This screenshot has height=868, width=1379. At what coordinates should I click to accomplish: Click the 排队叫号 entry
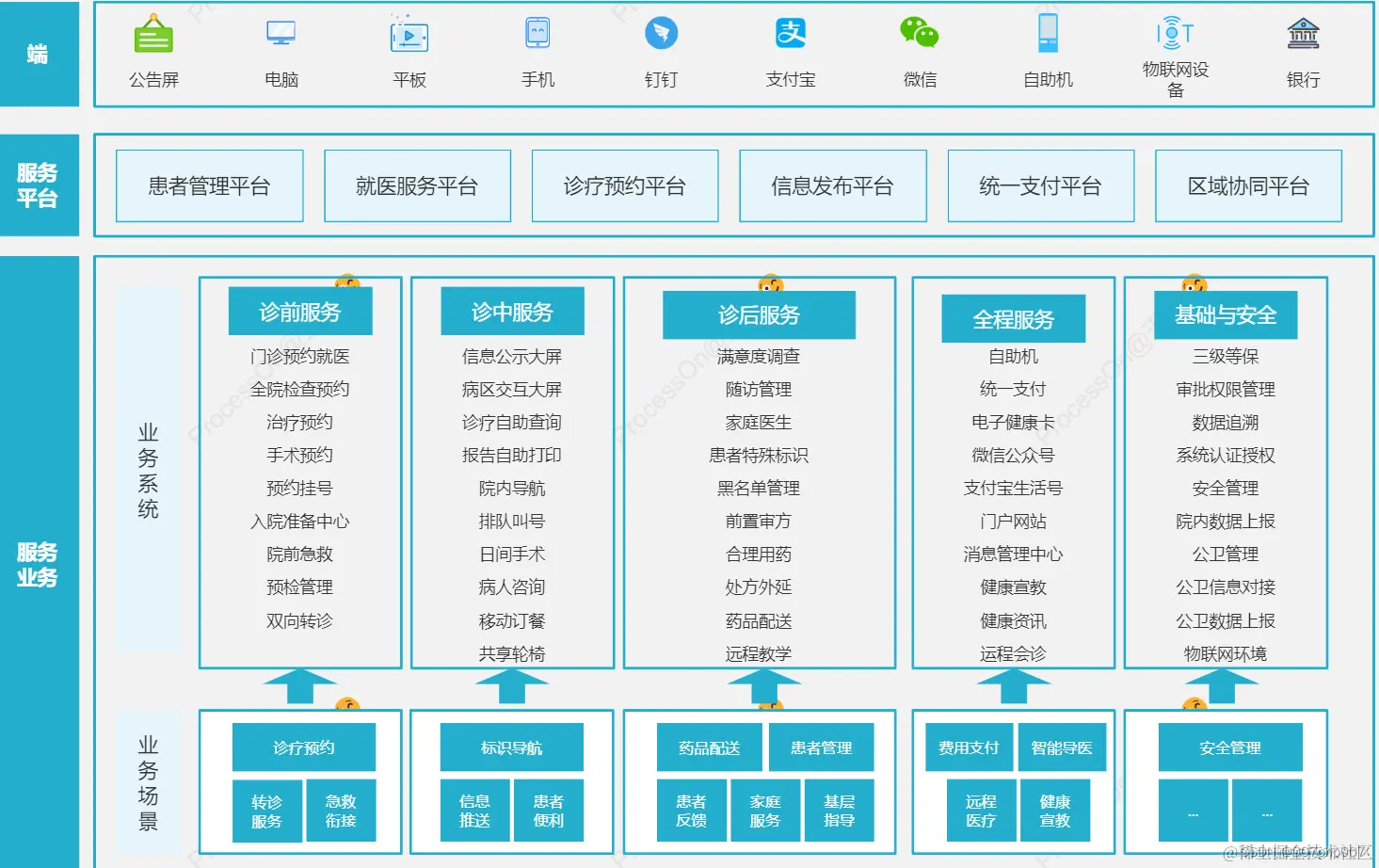pyautogui.click(x=511, y=521)
